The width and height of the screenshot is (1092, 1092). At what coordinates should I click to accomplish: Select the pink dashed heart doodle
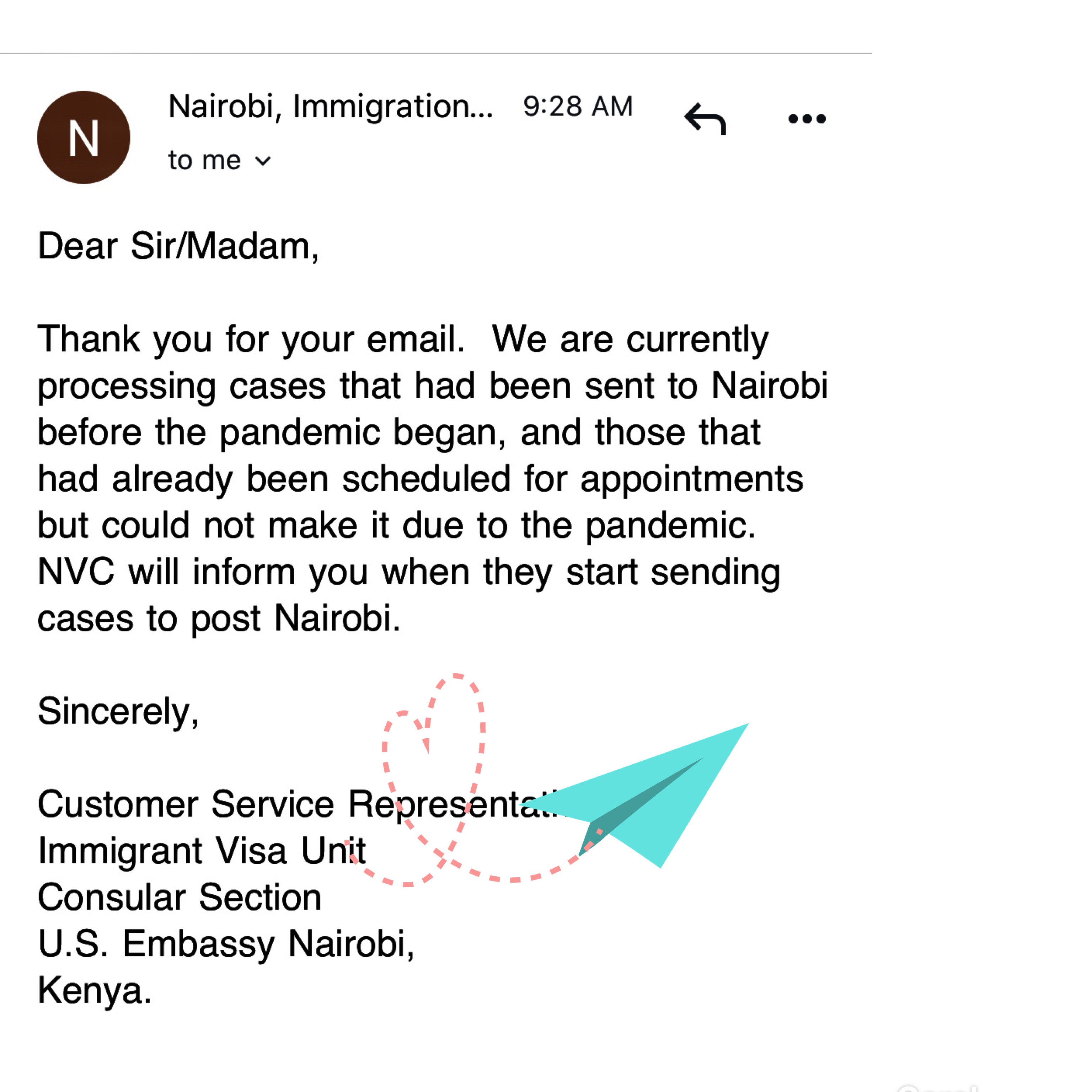[435, 780]
